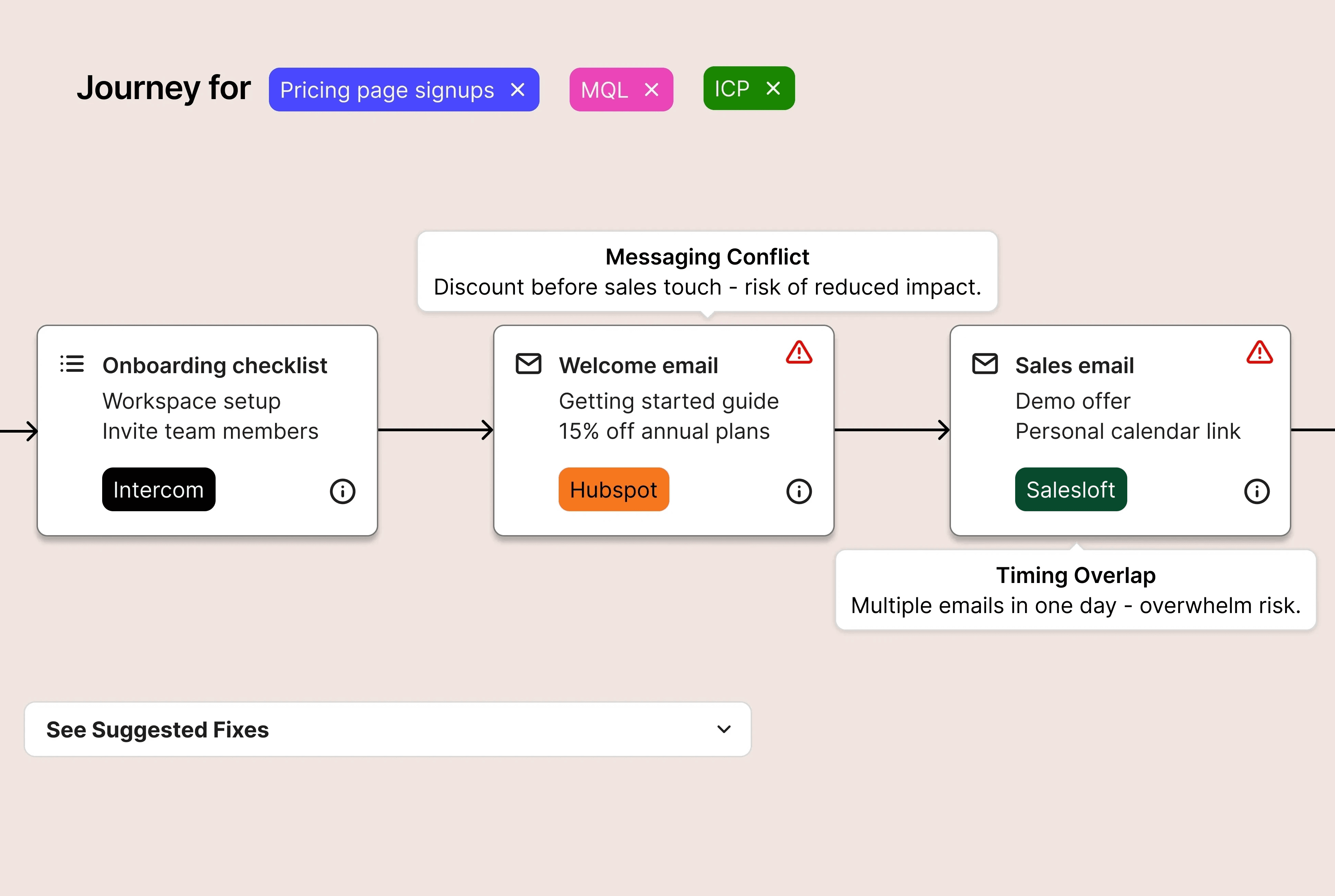Click the Timing Overlap tooltip
Screen dimensions: 1335x896
point(1075,590)
